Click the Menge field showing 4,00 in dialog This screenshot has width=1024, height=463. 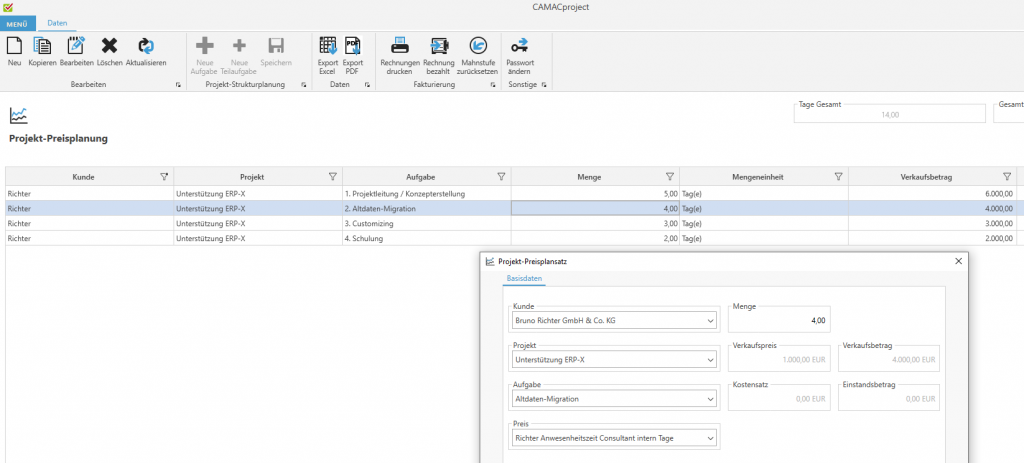pyautogui.click(x=779, y=321)
